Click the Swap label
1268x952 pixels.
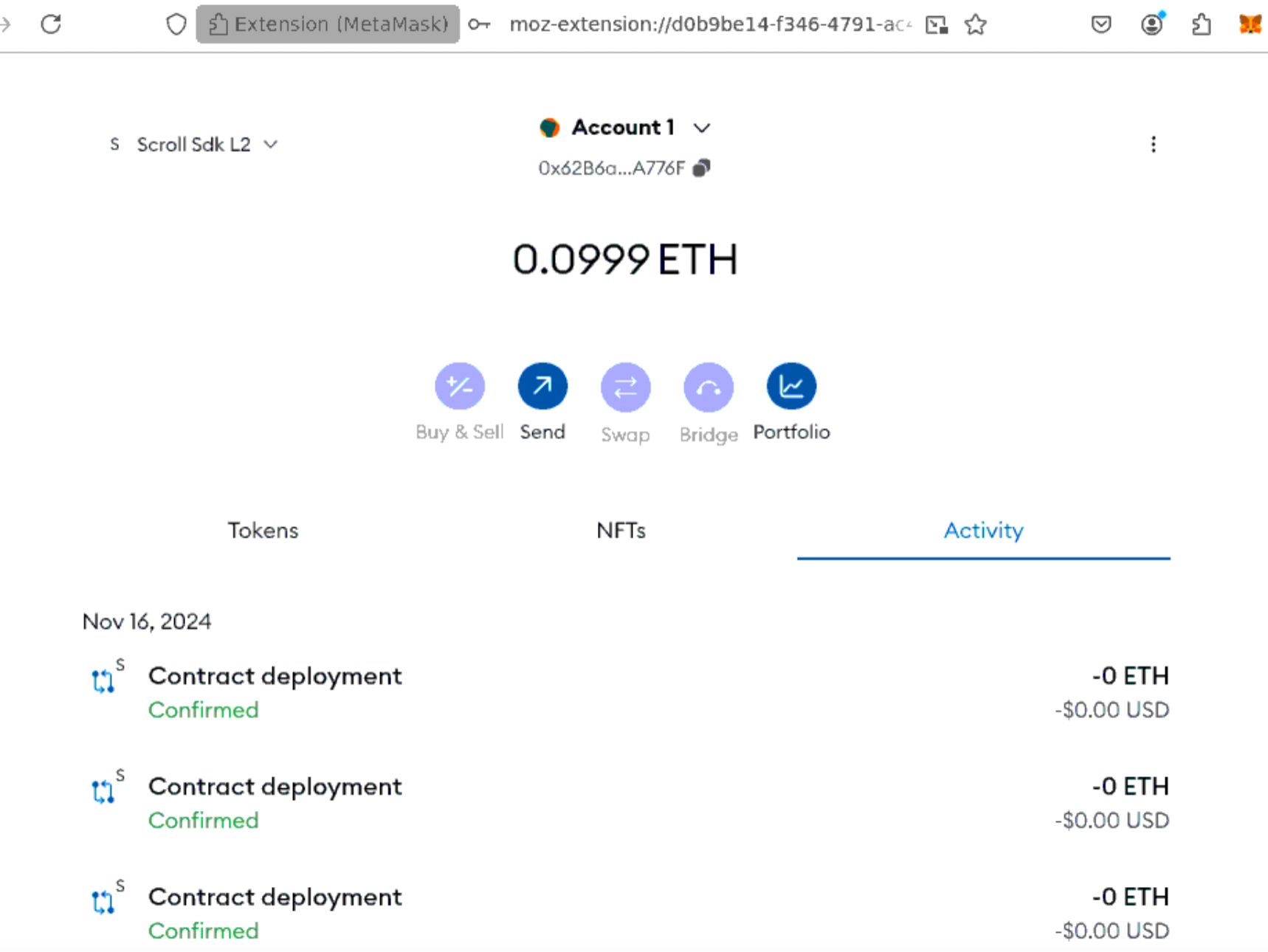coord(625,435)
